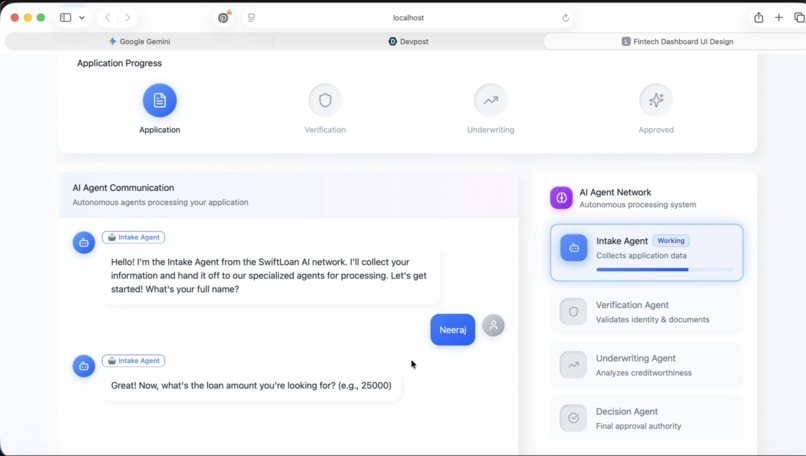Click the Approved sparkle step icon
This screenshot has height=456, width=806.
pos(656,100)
